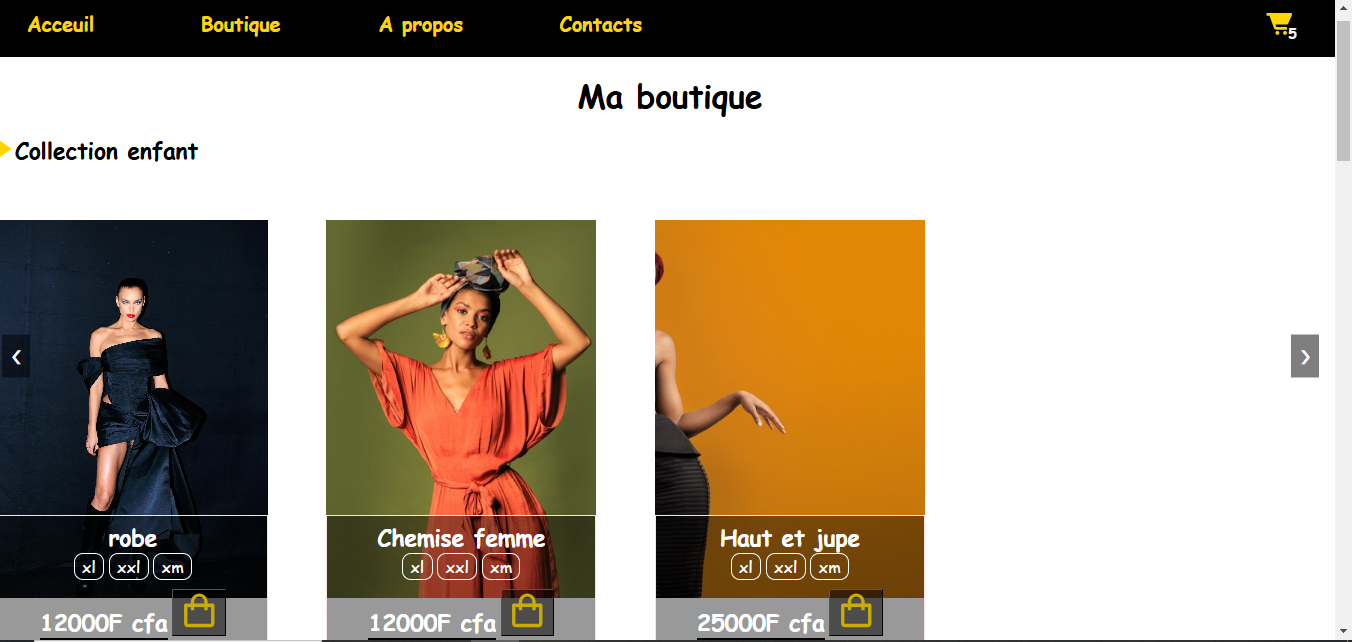Add Haut et jupe to the shopping bag
The height and width of the screenshot is (642, 1352).
(856, 612)
